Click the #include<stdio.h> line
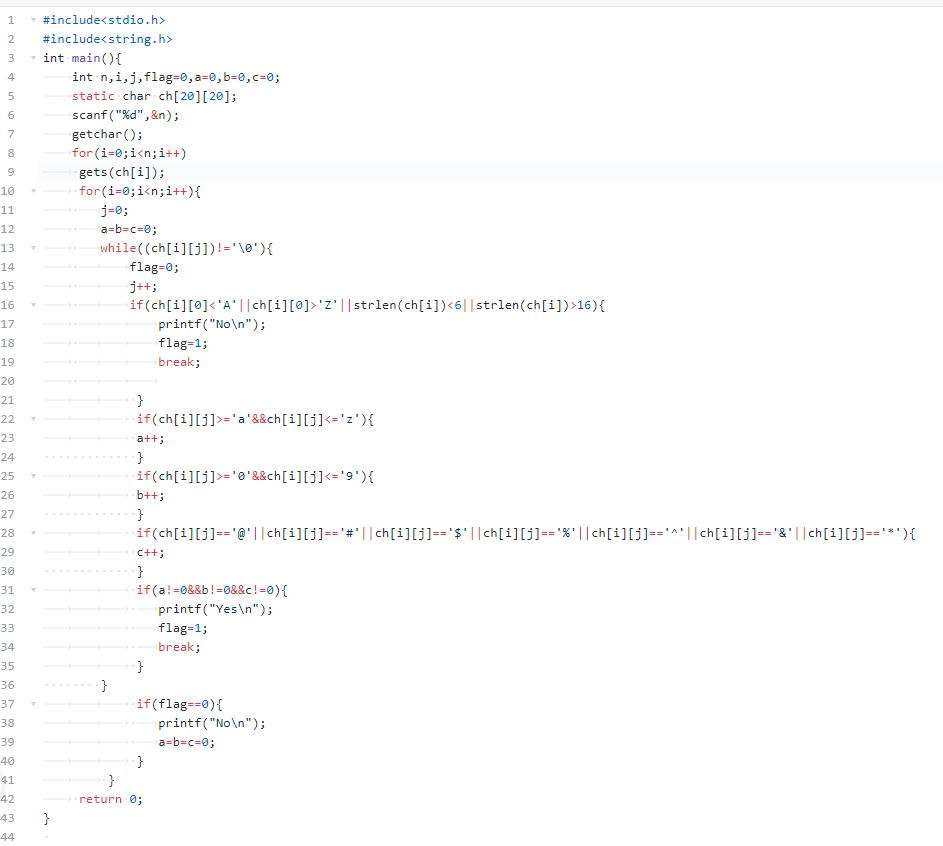This screenshot has width=943, height=846. (x=104, y=20)
